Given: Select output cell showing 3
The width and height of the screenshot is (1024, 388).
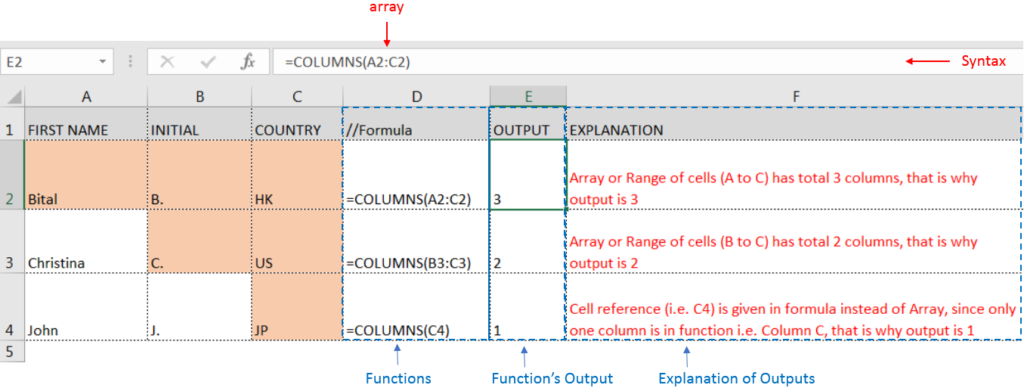Looking at the screenshot, I should coord(528,174).
